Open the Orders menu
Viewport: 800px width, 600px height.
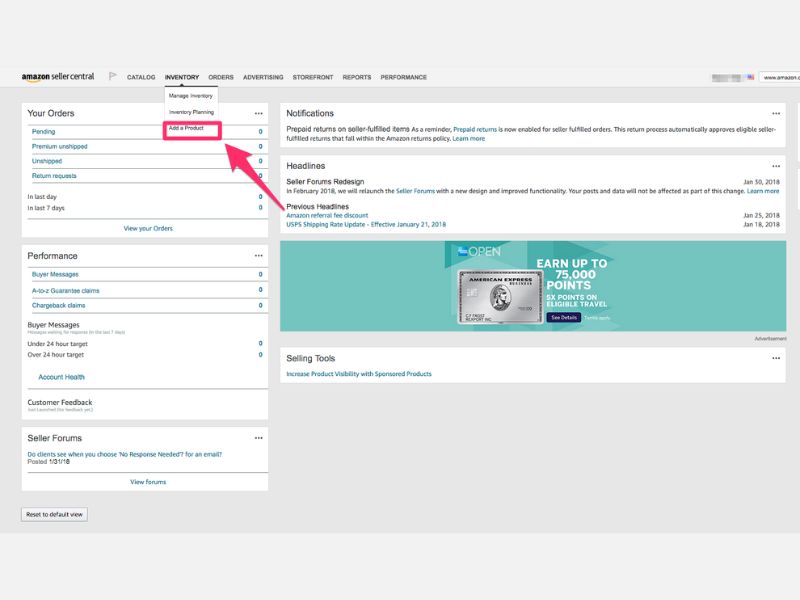[221, 77]
